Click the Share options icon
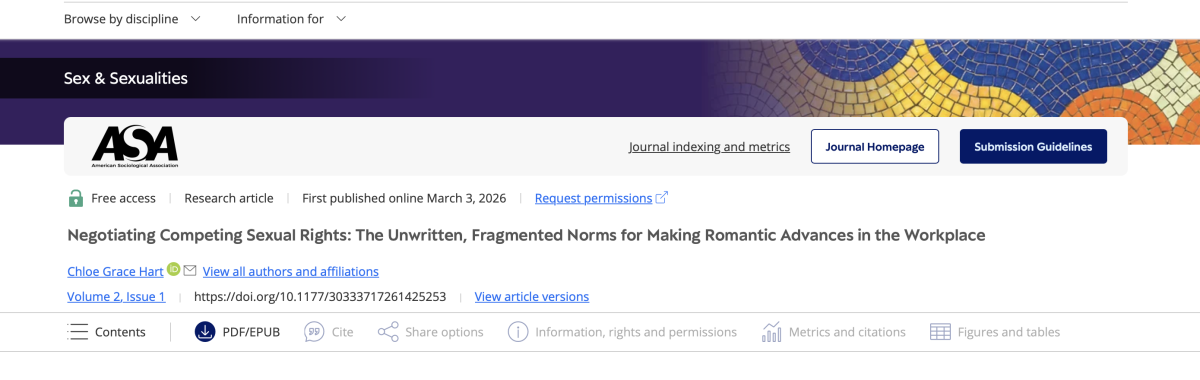This screenshot has height=380, width=1200. (x=388, y=332)
